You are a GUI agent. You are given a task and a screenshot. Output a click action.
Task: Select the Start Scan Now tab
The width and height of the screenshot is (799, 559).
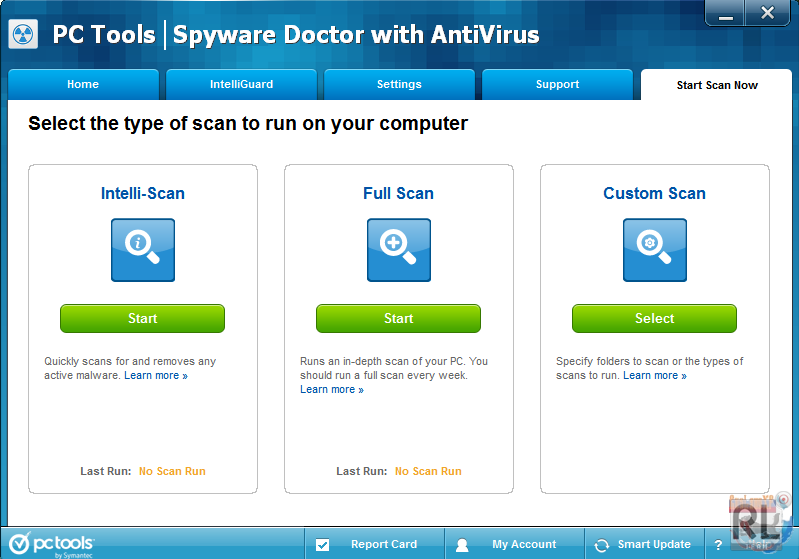click(x=717, y=85)
